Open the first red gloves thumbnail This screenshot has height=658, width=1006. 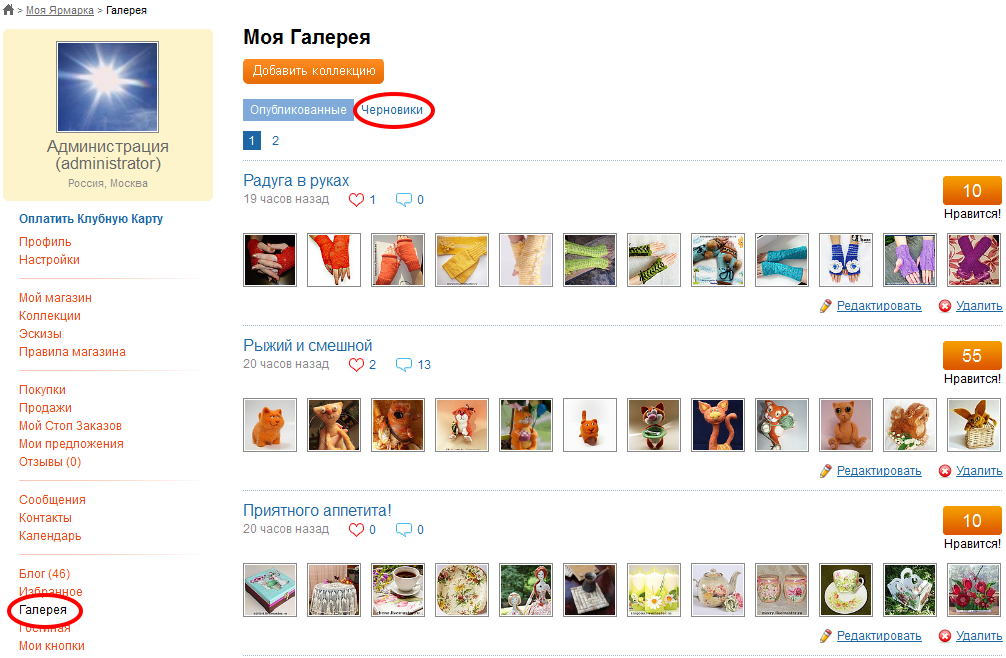click(x=270, y=260)
